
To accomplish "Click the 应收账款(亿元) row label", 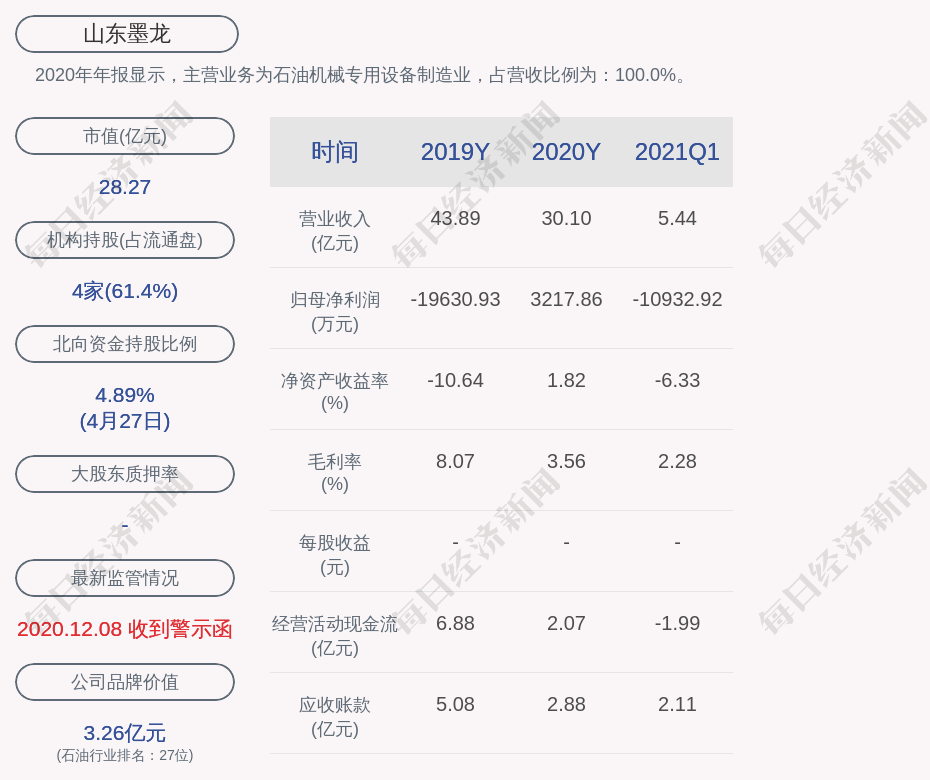I will [335, 717].
